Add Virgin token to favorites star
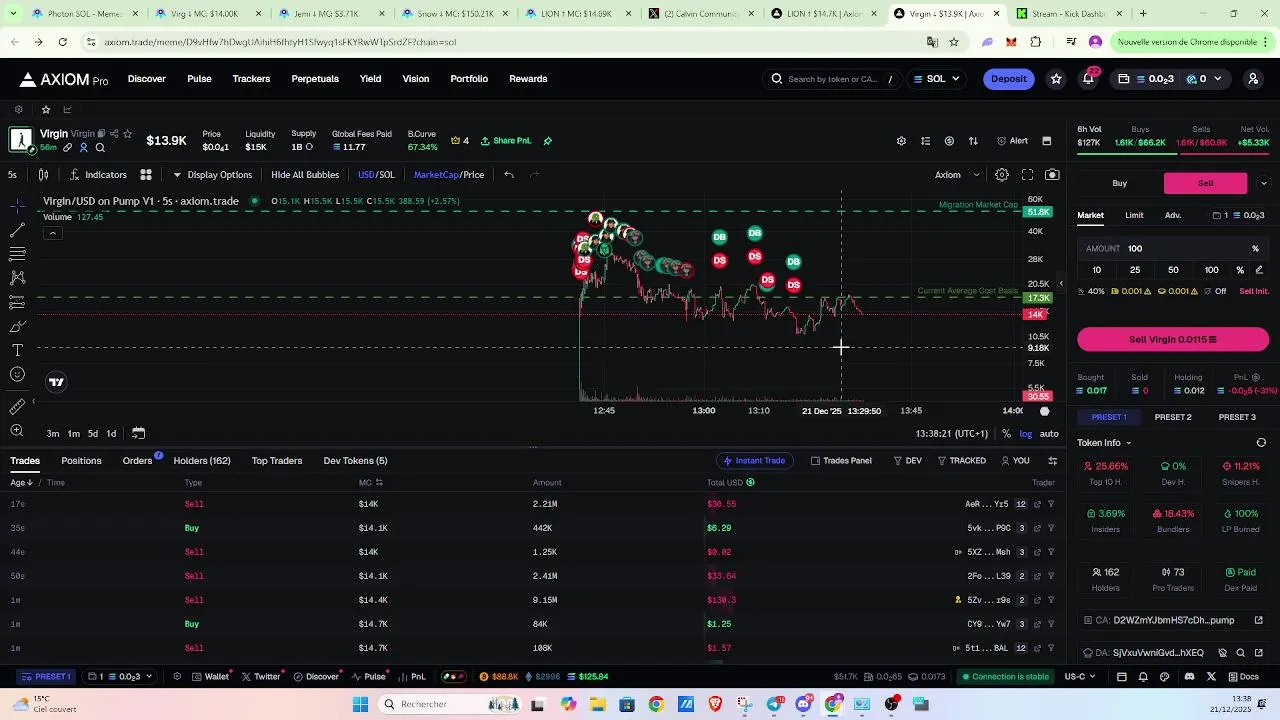The width and height of the screenshot is (1280, 720). (127, 134)
